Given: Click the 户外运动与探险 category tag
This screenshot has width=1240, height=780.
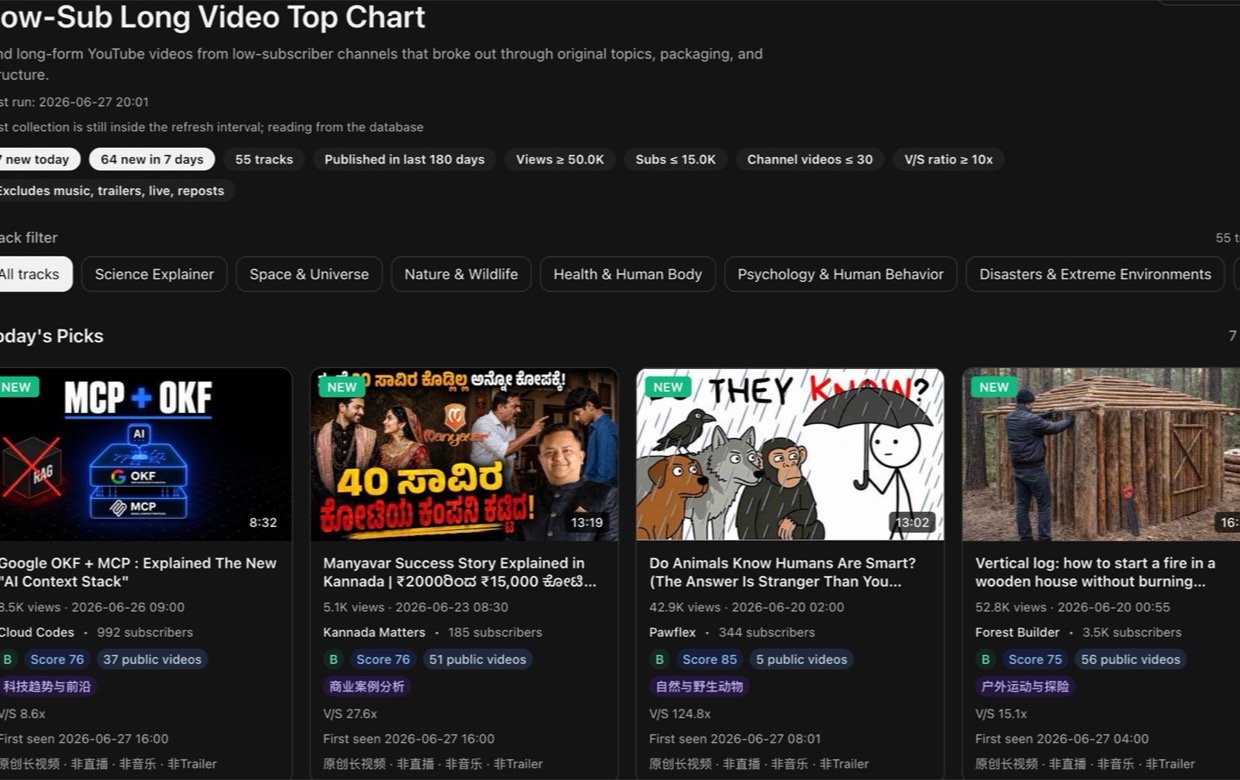Looking at the screenshot, I should 1025,686.
